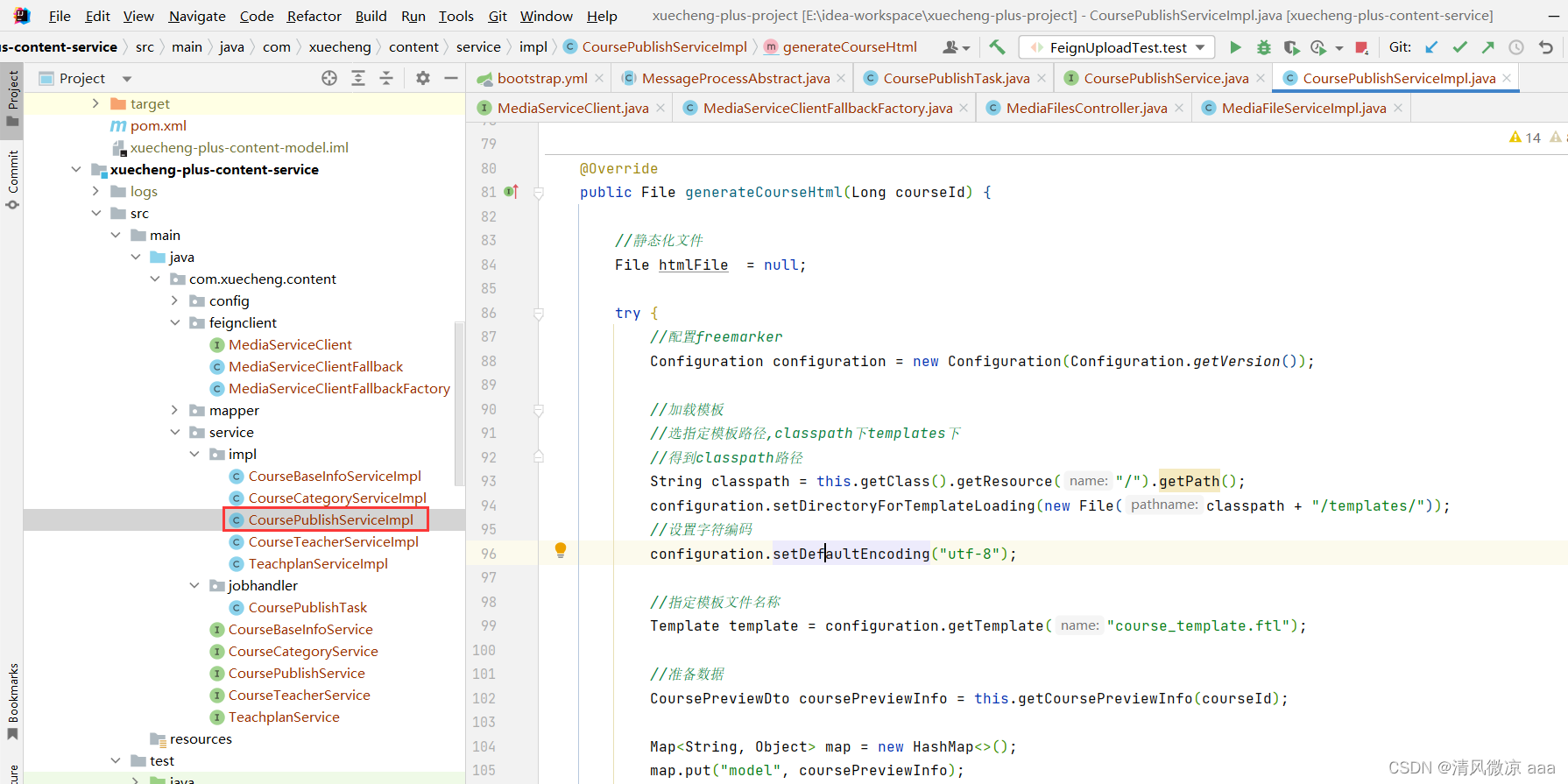The height and width of the screenshot is (784, 1568).
Task: Push commits with Git up-arrow icon
Action: coord(1487,47)
